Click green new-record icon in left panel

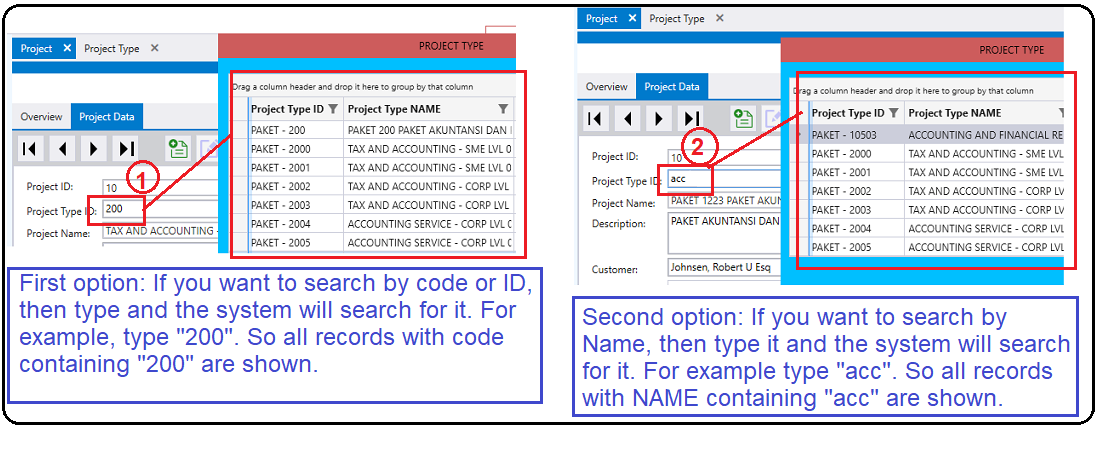(x=178, y=149)
